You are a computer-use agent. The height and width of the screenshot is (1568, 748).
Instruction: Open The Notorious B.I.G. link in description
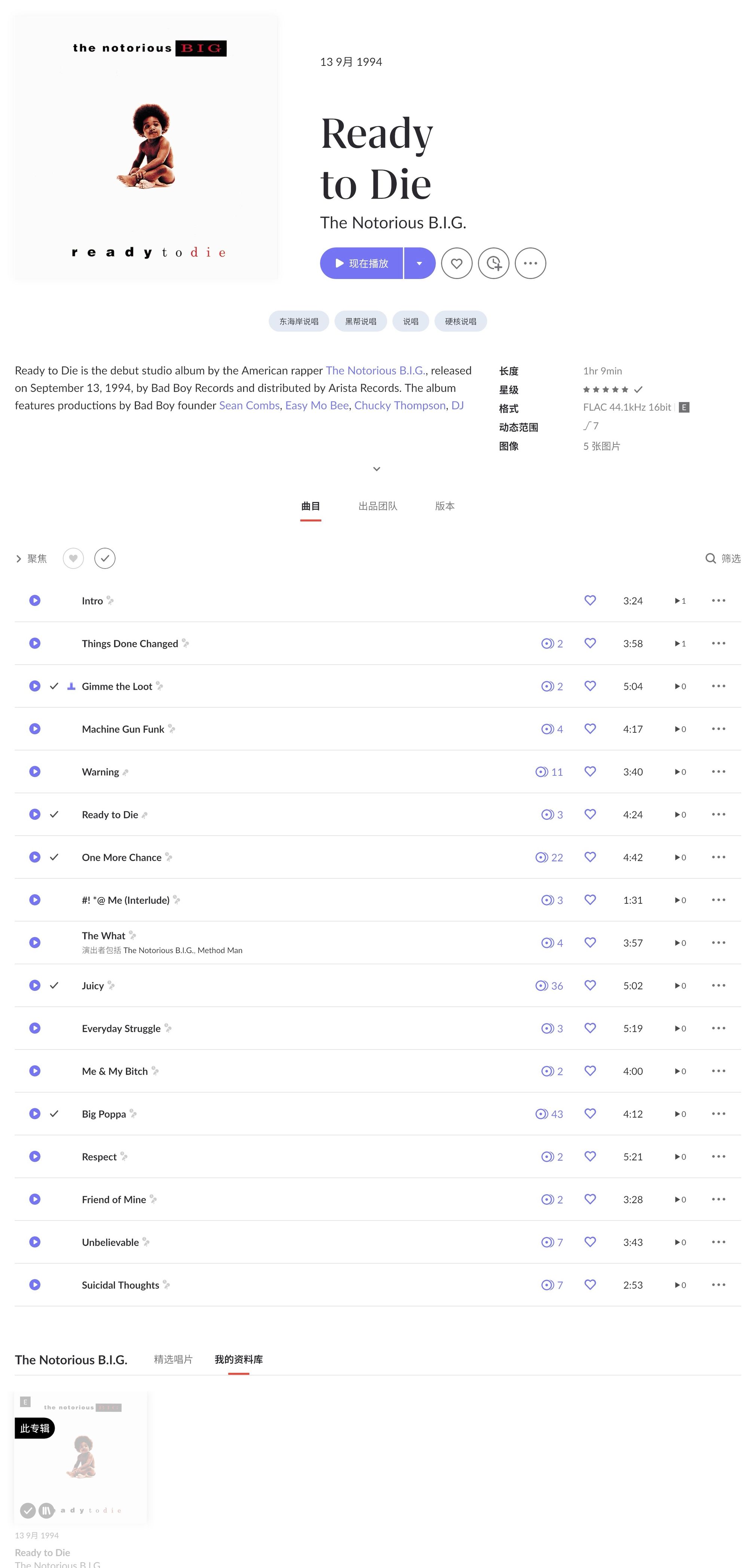point(375,370)
